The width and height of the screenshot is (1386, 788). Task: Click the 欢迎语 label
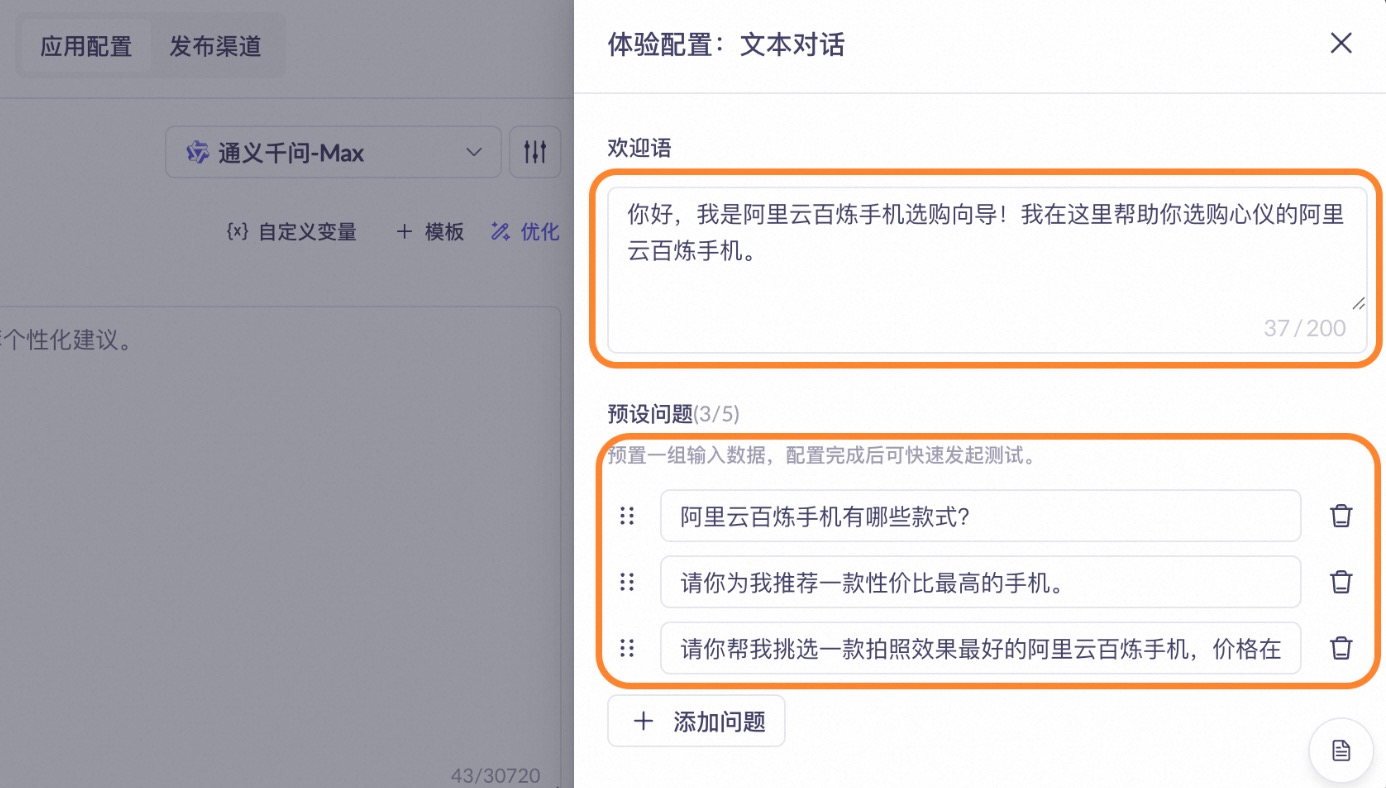pyautogui.click(x=639, y=148)
